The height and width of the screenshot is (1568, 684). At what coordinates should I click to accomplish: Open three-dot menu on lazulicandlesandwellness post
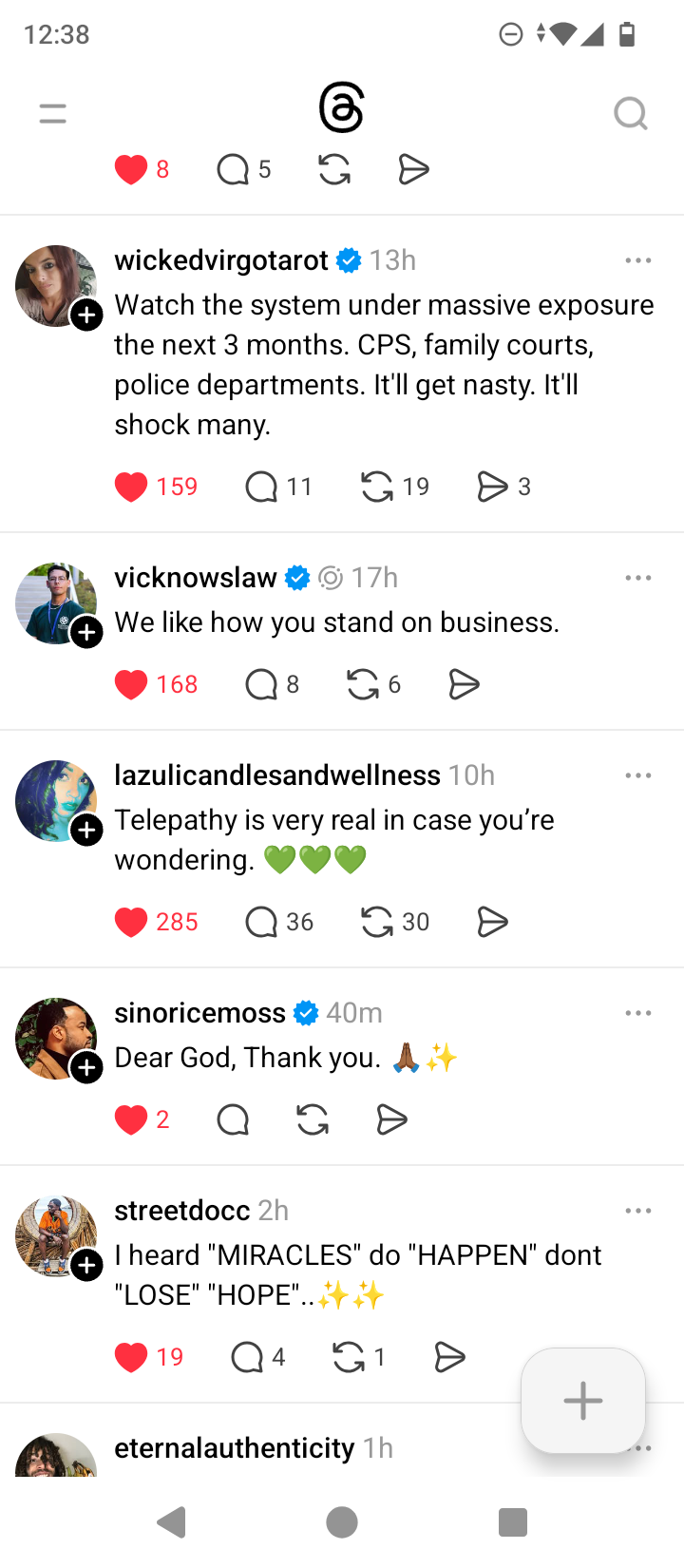click(638, 775)
